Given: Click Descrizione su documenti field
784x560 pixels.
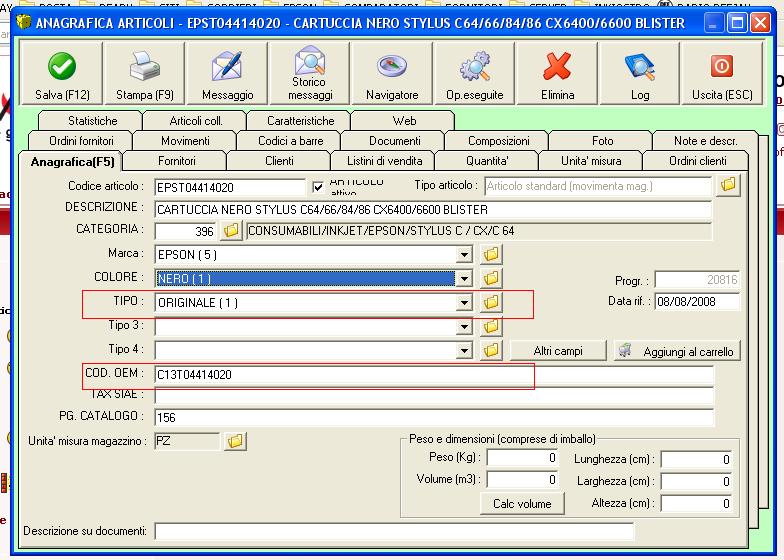Looking at the screenshot, I should (x=394, y=531).
